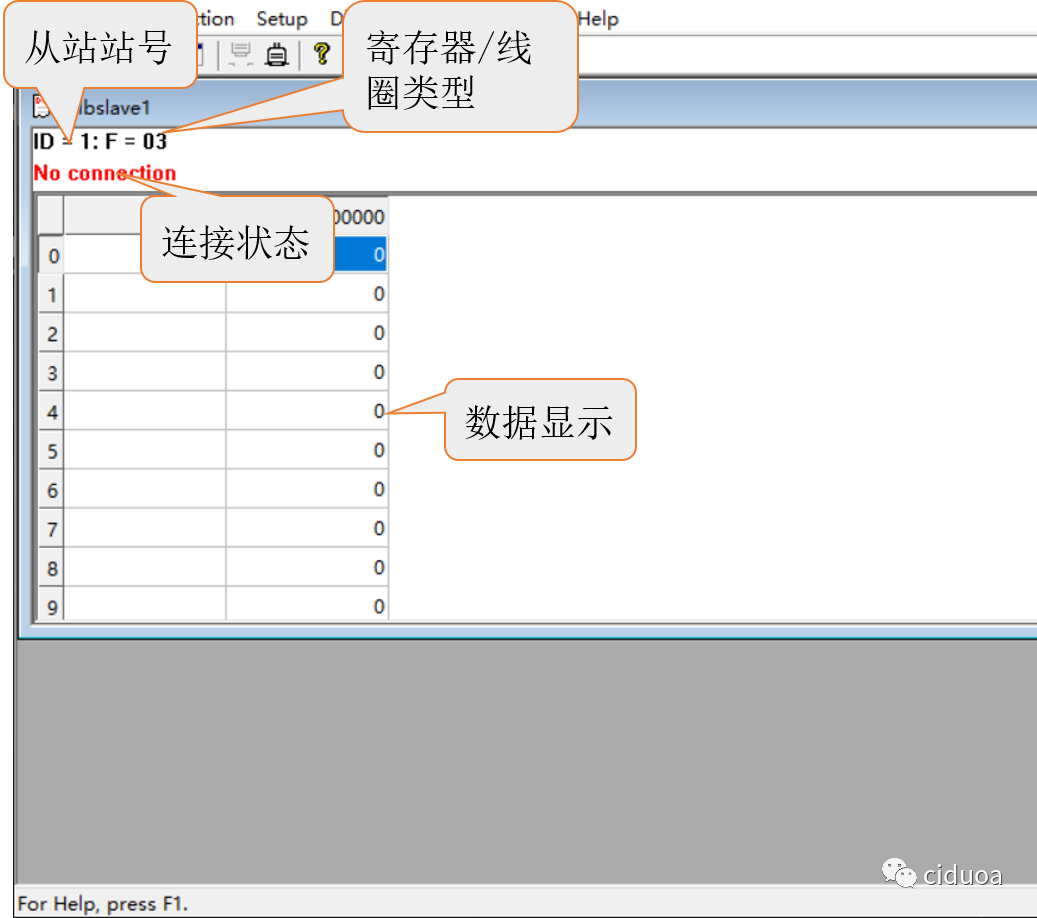This screenshot has width=1037, height=918.
Task: Click the value cell in row 2
Action: click(x=307, y=333)
